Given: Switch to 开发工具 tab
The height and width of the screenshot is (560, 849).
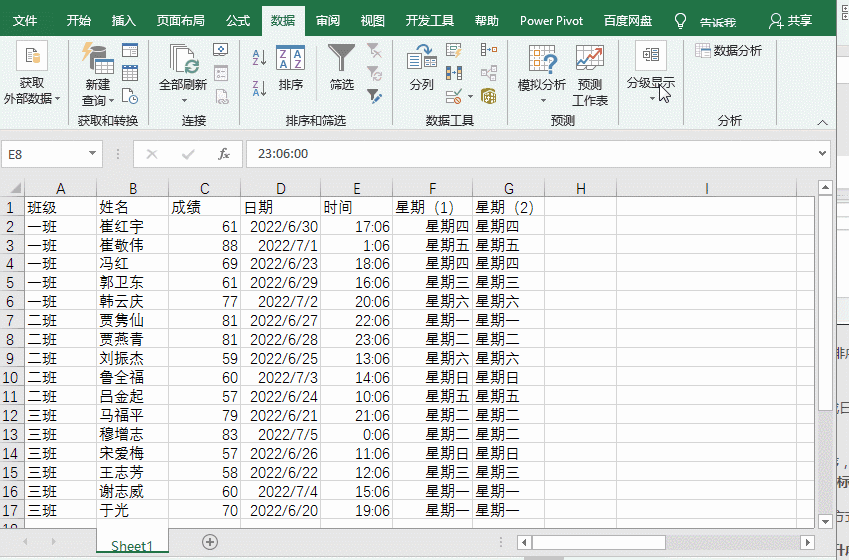Looking at the screenshot, I should click(x=429, y=21).
